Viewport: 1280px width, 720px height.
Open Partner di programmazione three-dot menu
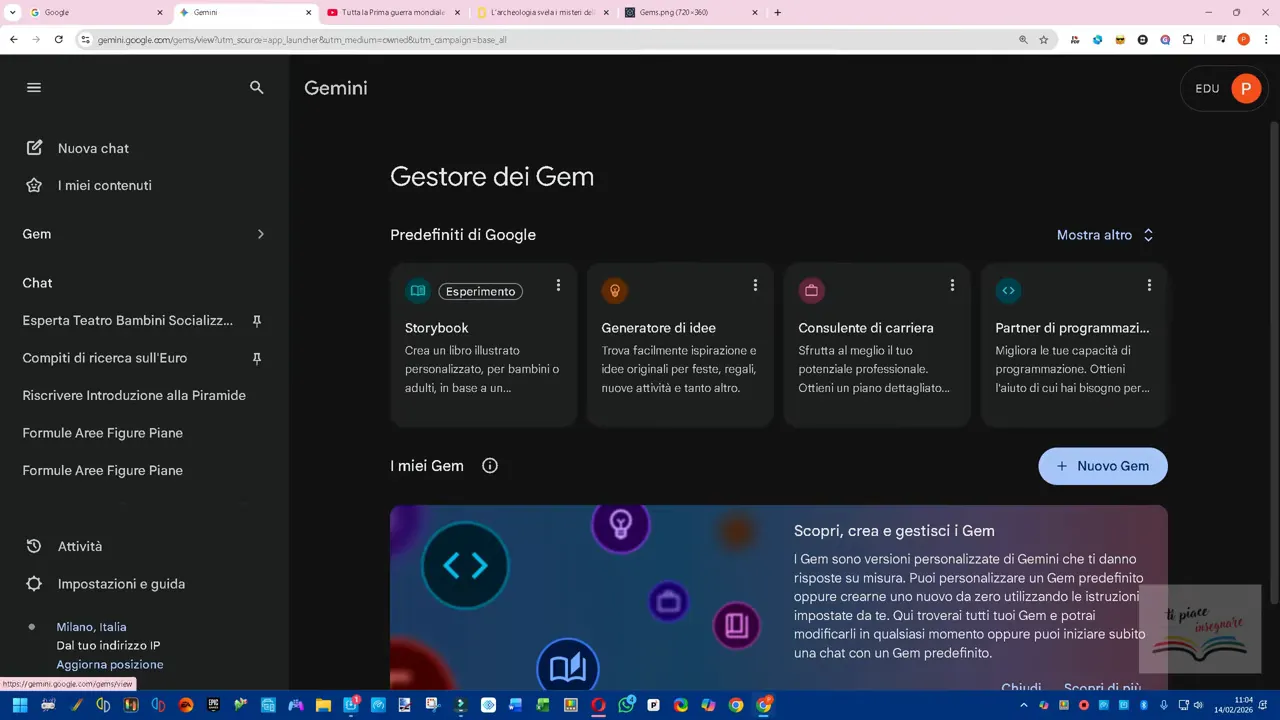1149,285
